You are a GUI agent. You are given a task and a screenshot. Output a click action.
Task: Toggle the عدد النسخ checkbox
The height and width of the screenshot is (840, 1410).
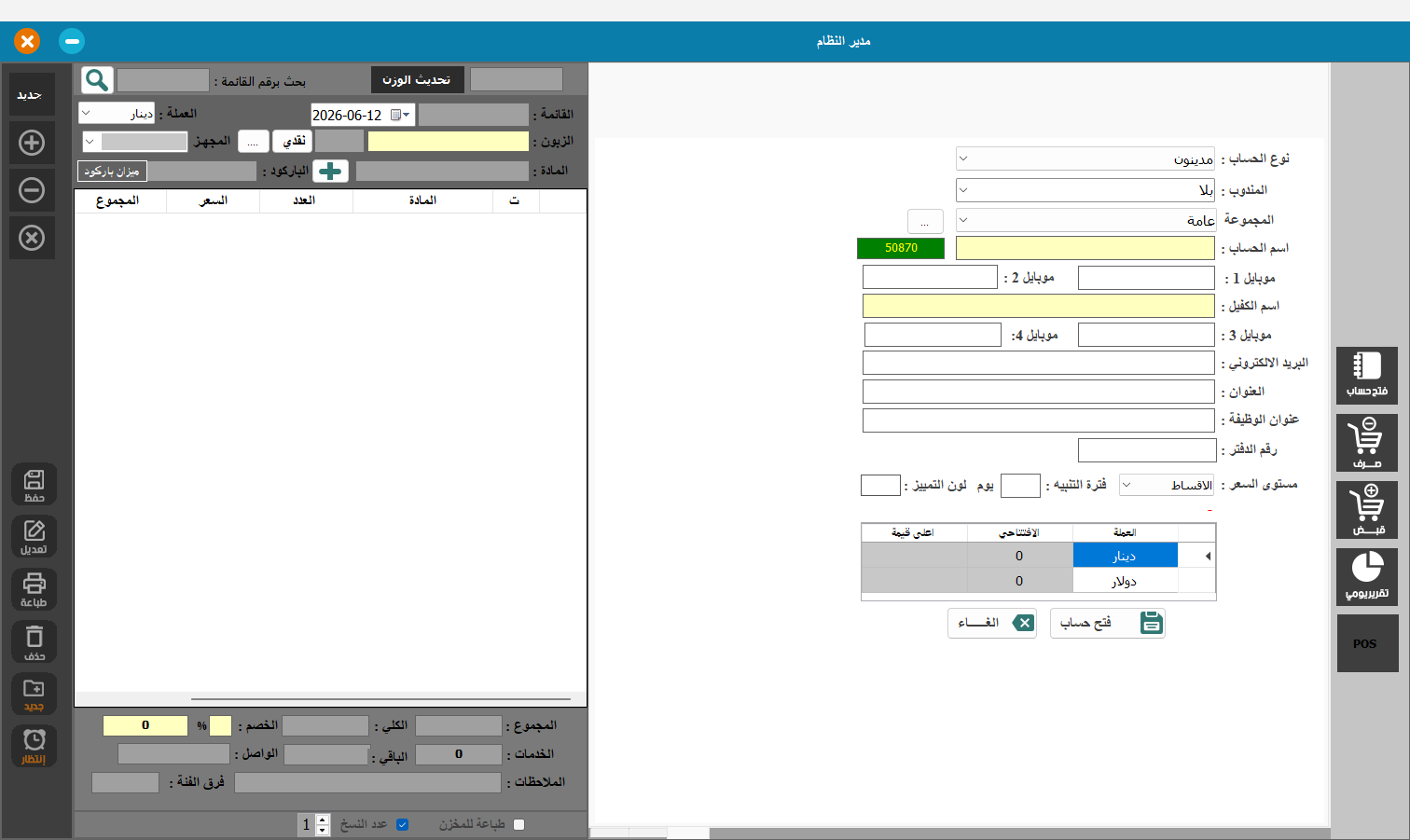pyautogui.click(x=403, y=824)
